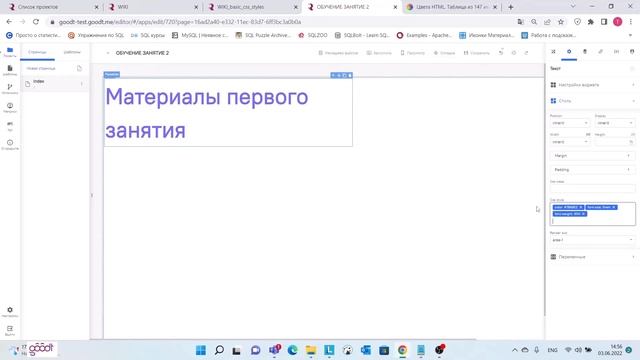This screenshot has height=360, width=640.
Task: Open a new browser tab with the plus button
Action: click(511, 7)
